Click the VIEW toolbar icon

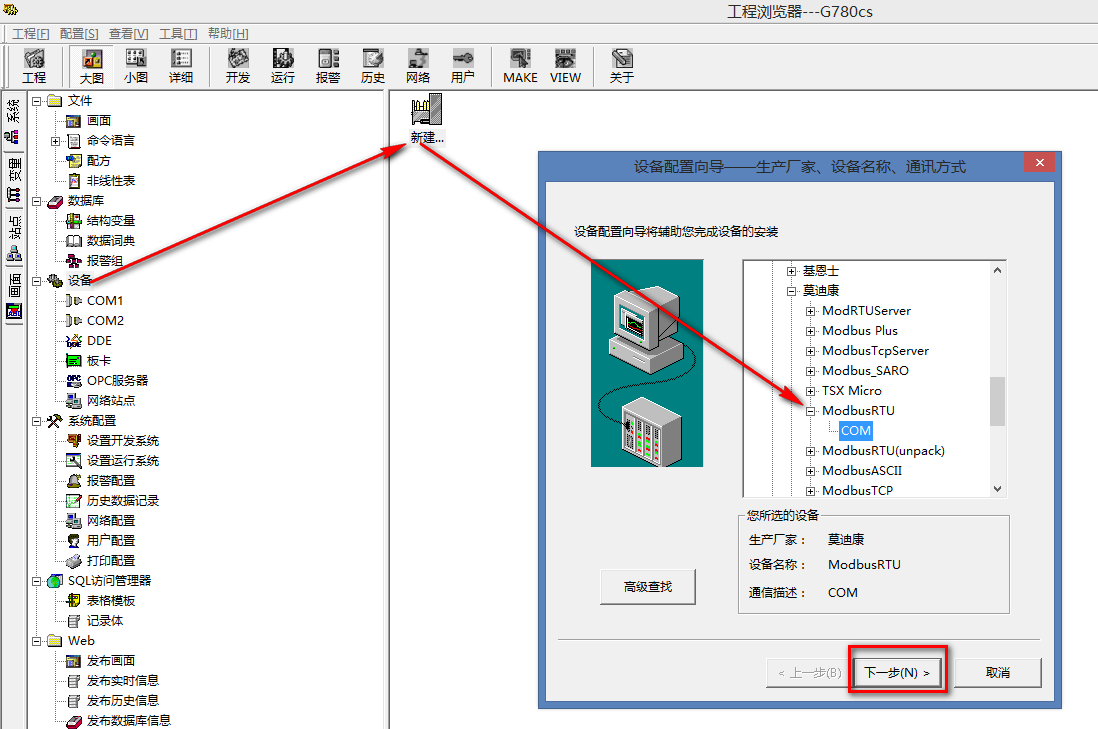[565, 66]
